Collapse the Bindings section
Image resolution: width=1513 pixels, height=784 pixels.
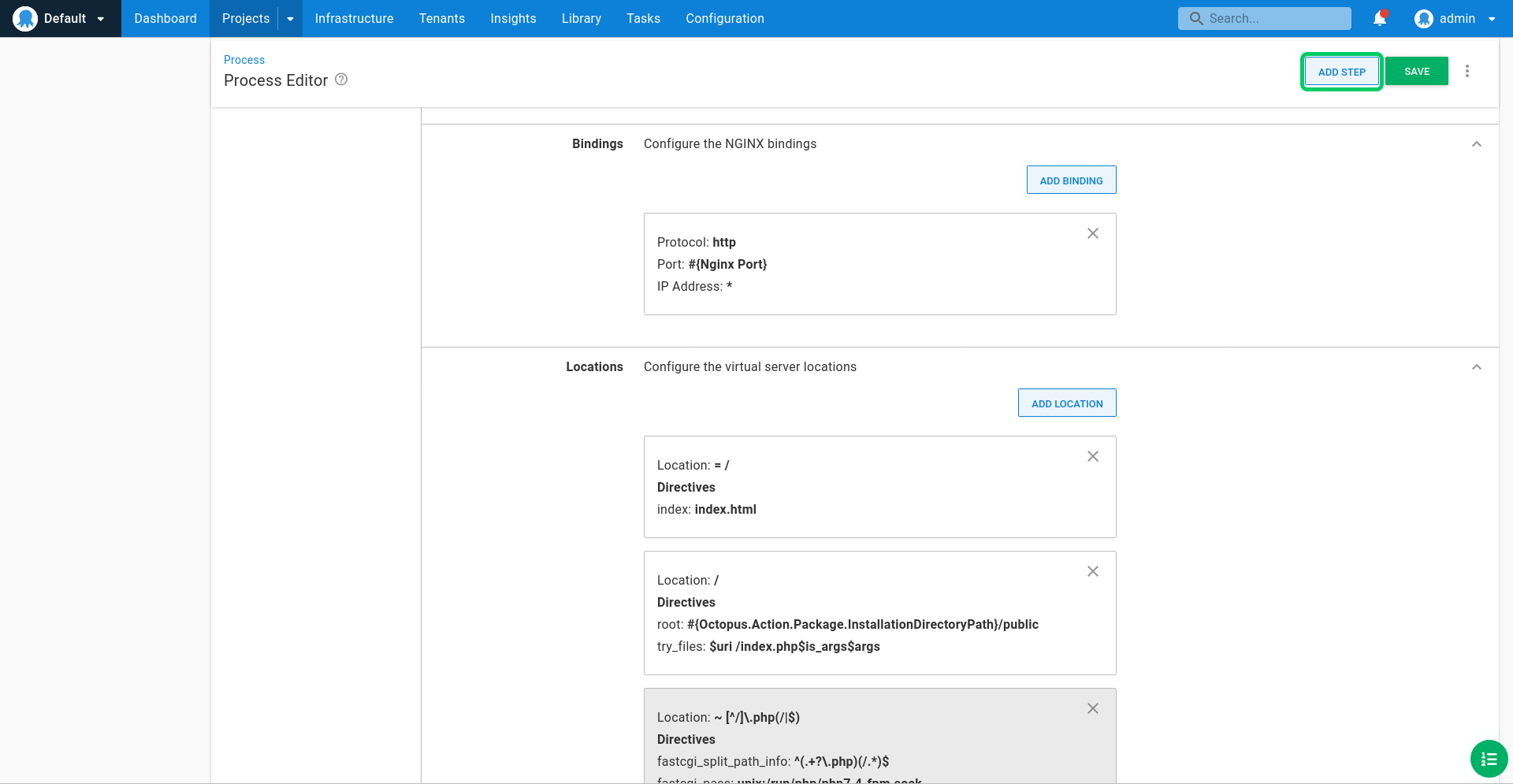(1477, 144)
